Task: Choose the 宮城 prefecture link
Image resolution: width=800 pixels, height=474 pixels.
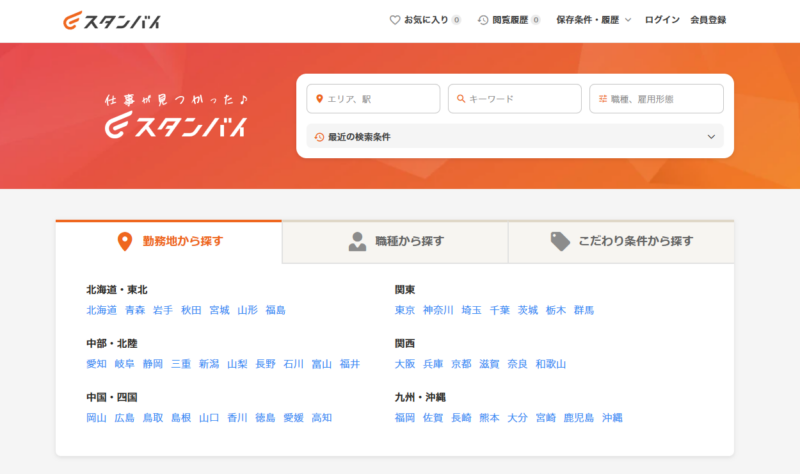Action: pos(219,310)
